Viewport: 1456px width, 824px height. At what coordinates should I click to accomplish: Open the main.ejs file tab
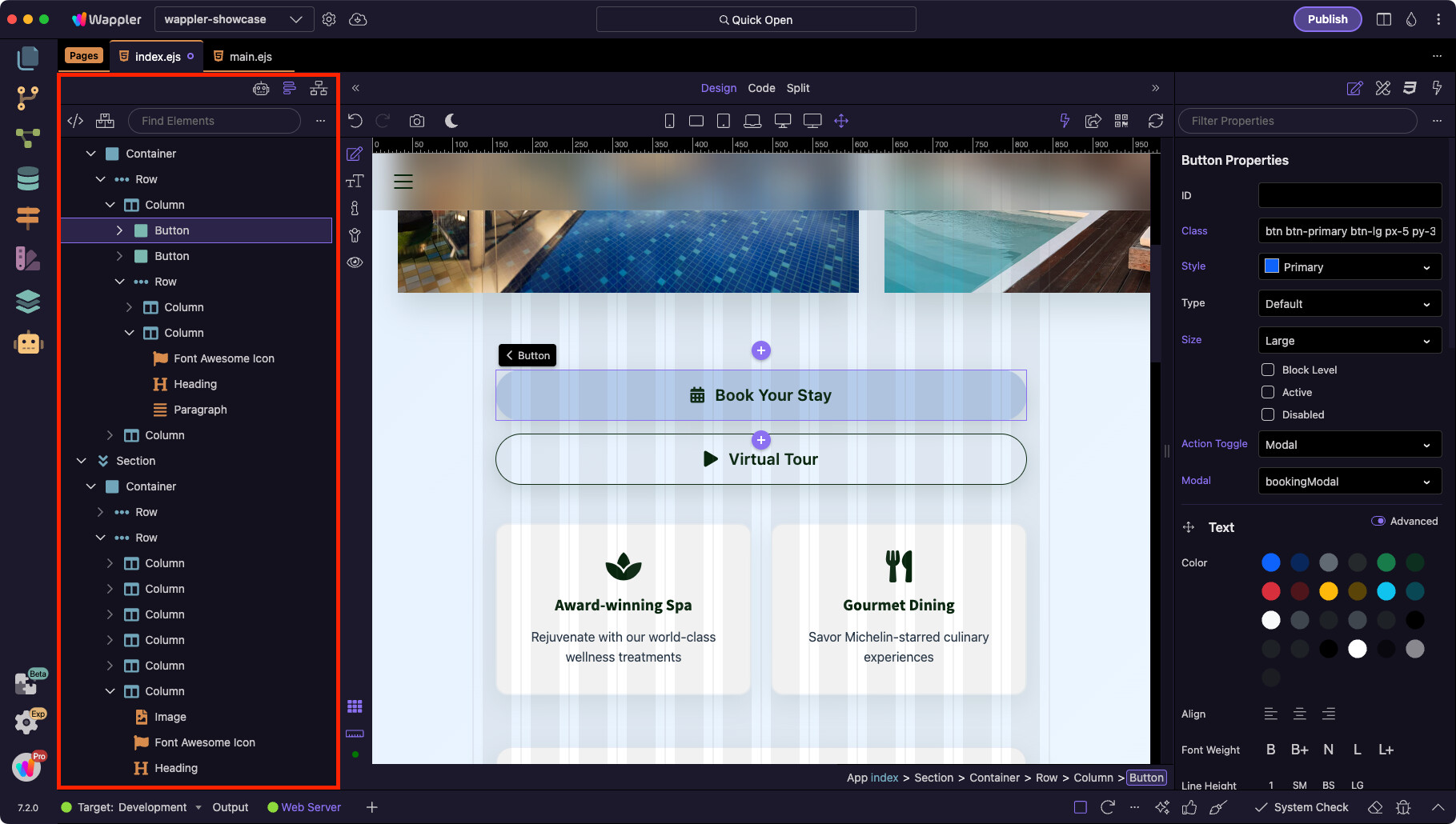pos(251,57)
